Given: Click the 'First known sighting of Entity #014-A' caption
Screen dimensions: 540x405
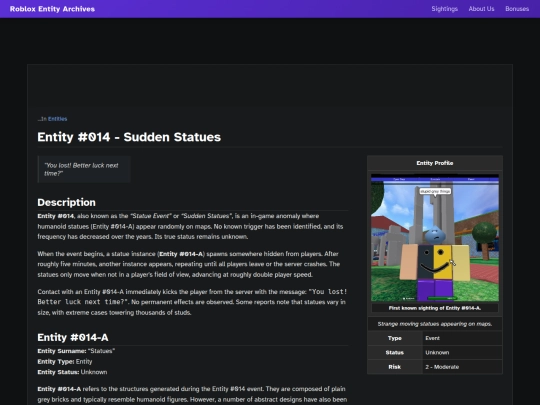Looking at the screenshot, I should click(x=435, y=308).
